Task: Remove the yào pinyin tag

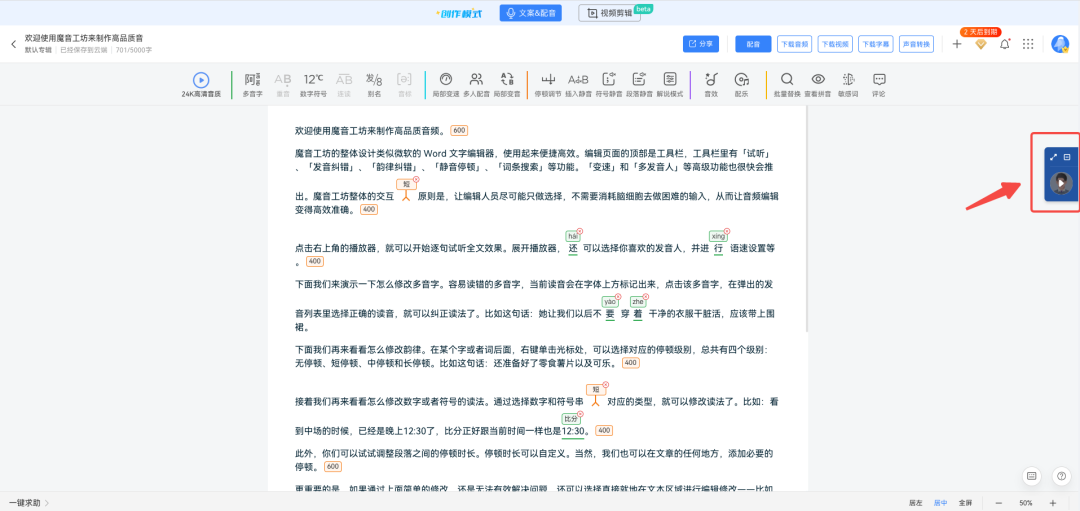Action: (x=618, y=297)
